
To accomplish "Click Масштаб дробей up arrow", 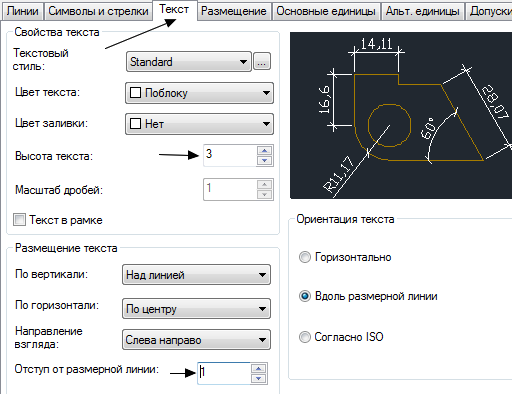I will [x=265, y=184].
